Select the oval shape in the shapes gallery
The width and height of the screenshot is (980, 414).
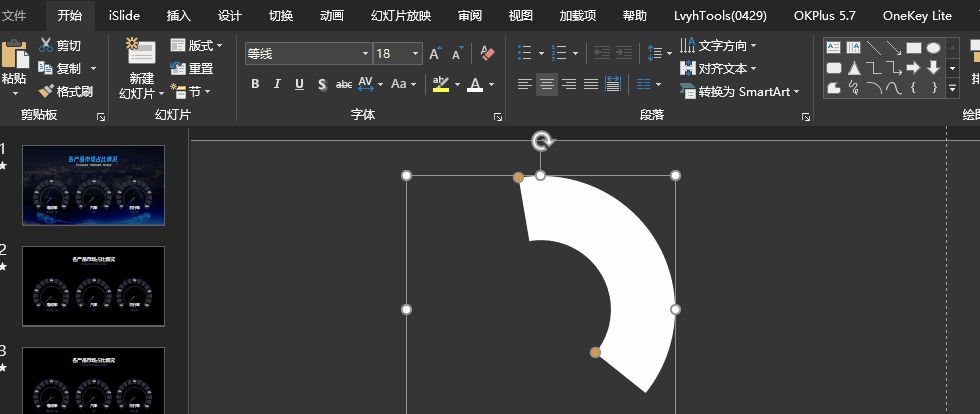click(x=933, y=47)
